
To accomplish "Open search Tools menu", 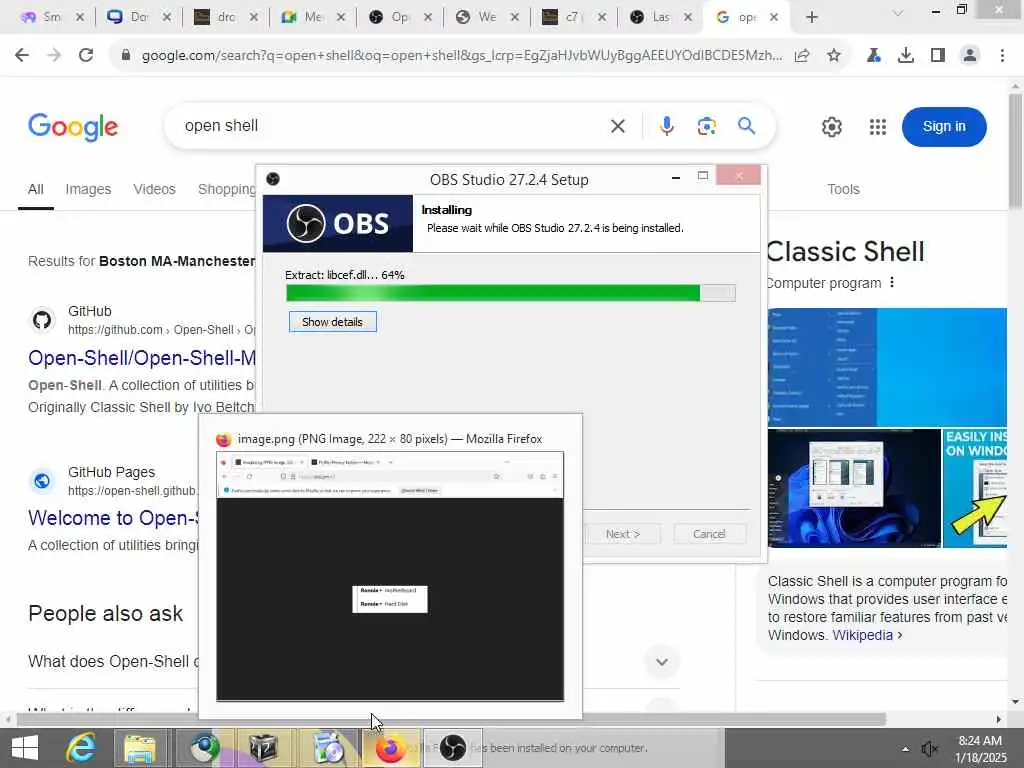I will (843, 189).
